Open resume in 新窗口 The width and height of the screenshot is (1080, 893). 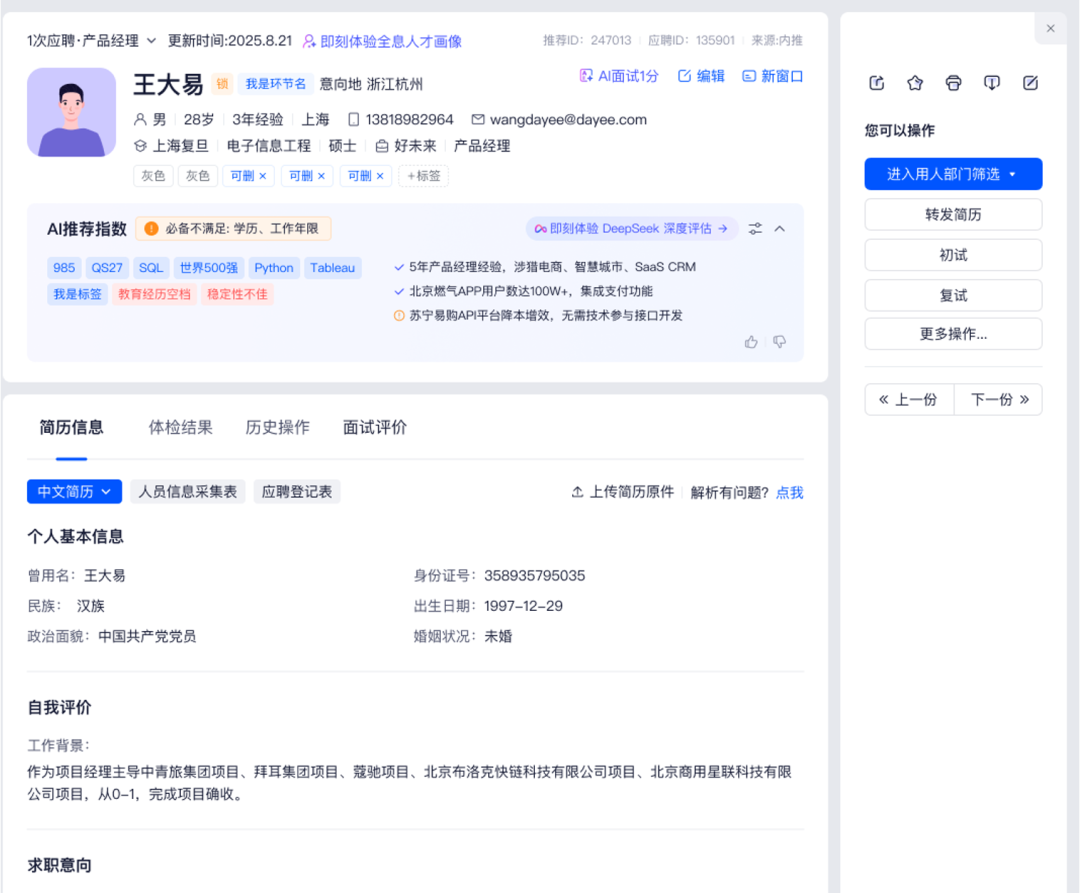(x=772, y=76)
